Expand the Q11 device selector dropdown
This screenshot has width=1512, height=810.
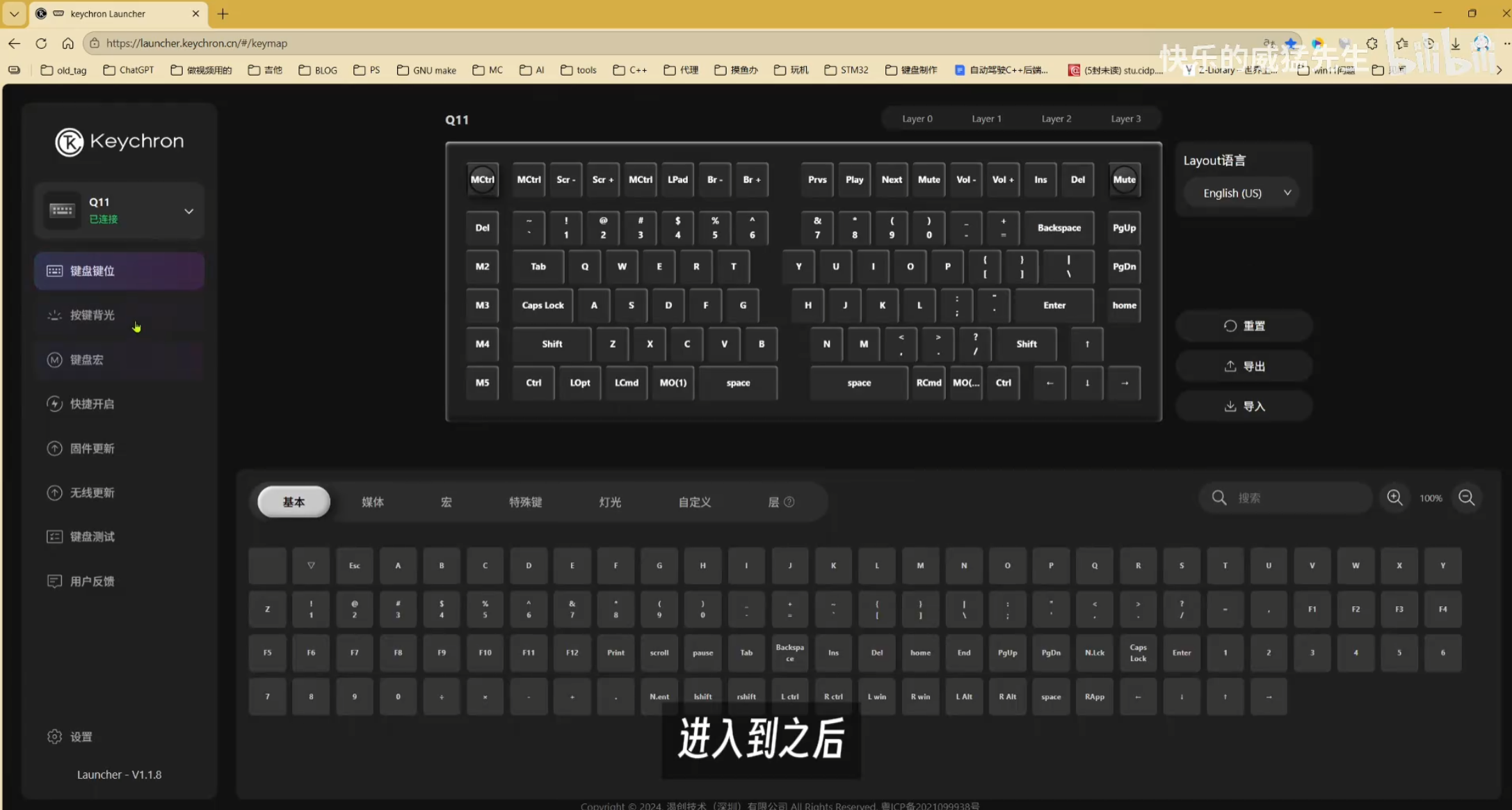[188, 211]
